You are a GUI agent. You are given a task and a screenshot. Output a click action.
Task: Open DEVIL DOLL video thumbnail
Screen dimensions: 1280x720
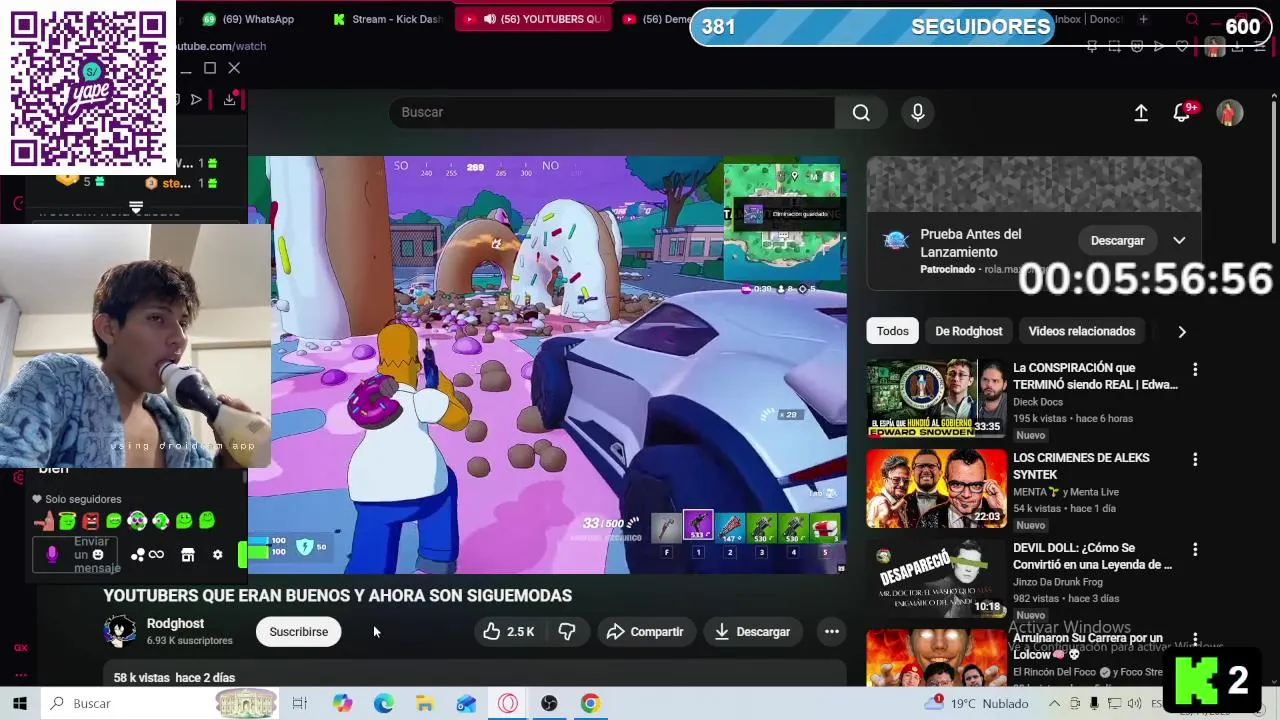click(x=936, y=579)
